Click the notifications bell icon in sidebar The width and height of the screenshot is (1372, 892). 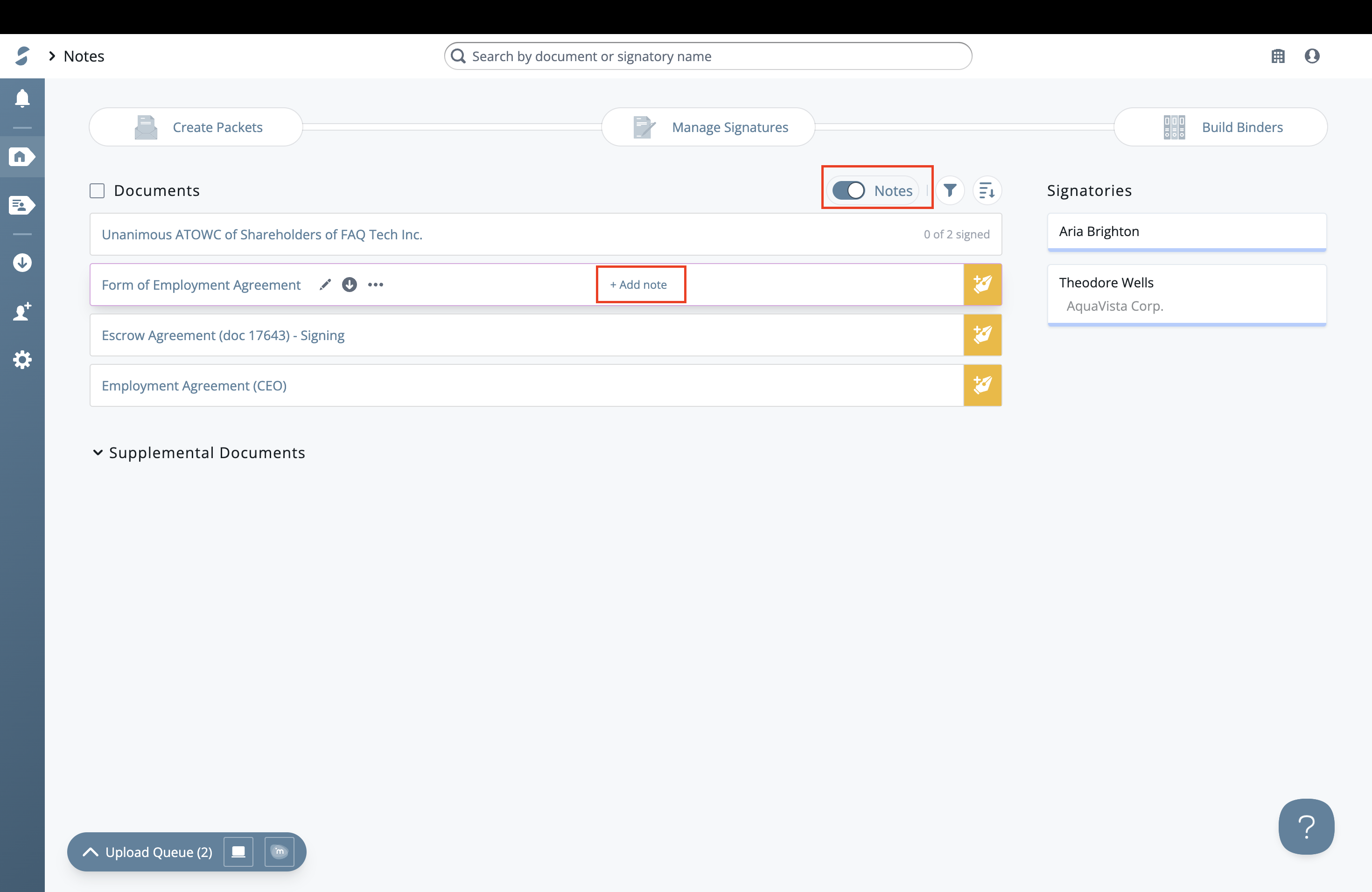click(22, 98)
